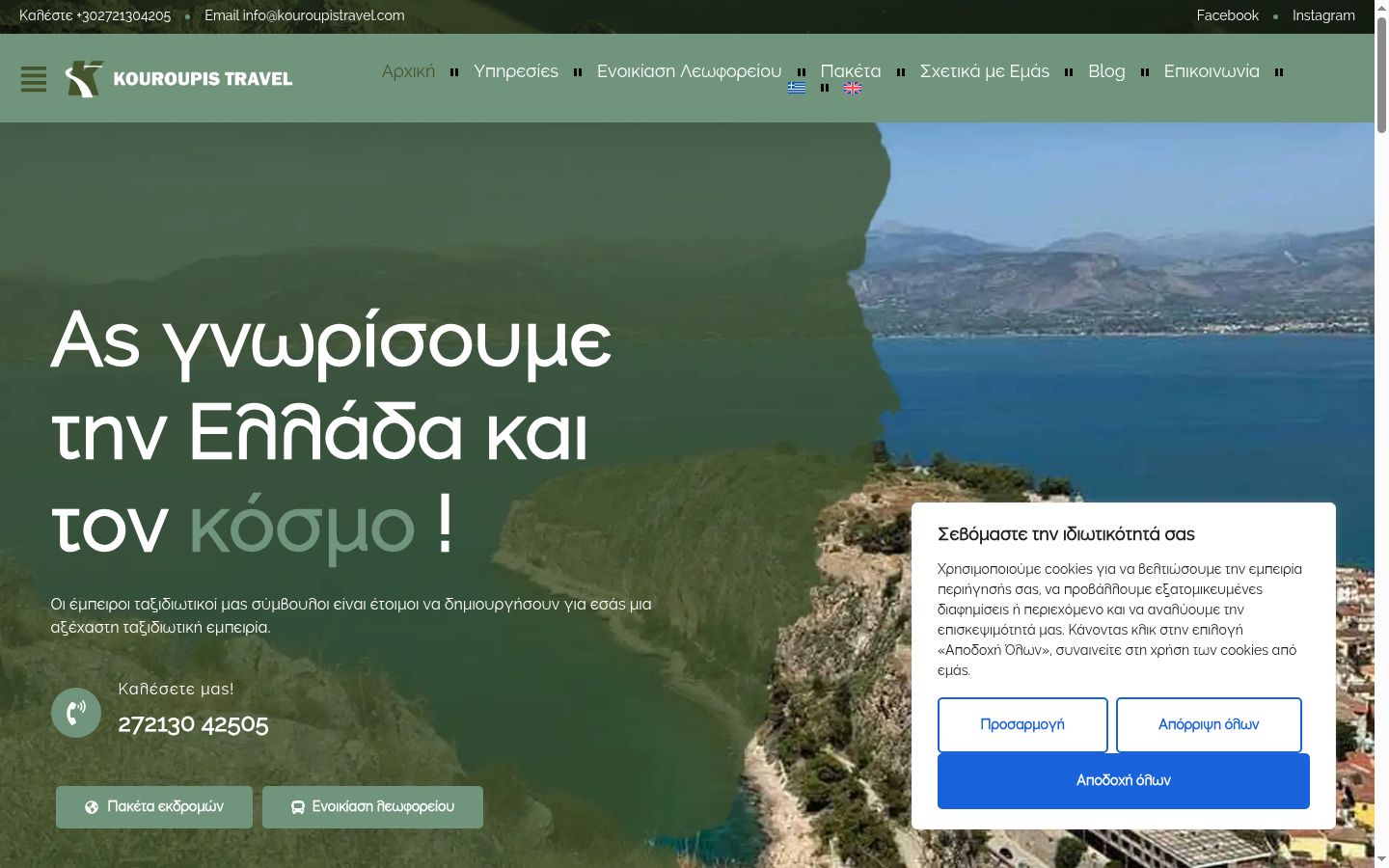
Task: Click the hero Ενοικίαση λεωφορείου button
Action: click(372, 807)
